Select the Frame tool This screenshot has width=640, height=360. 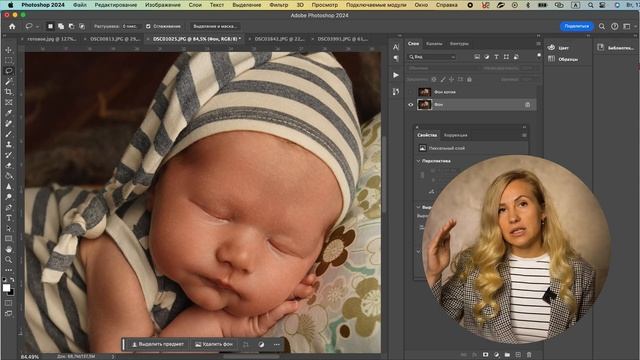[x=9, y=102]
